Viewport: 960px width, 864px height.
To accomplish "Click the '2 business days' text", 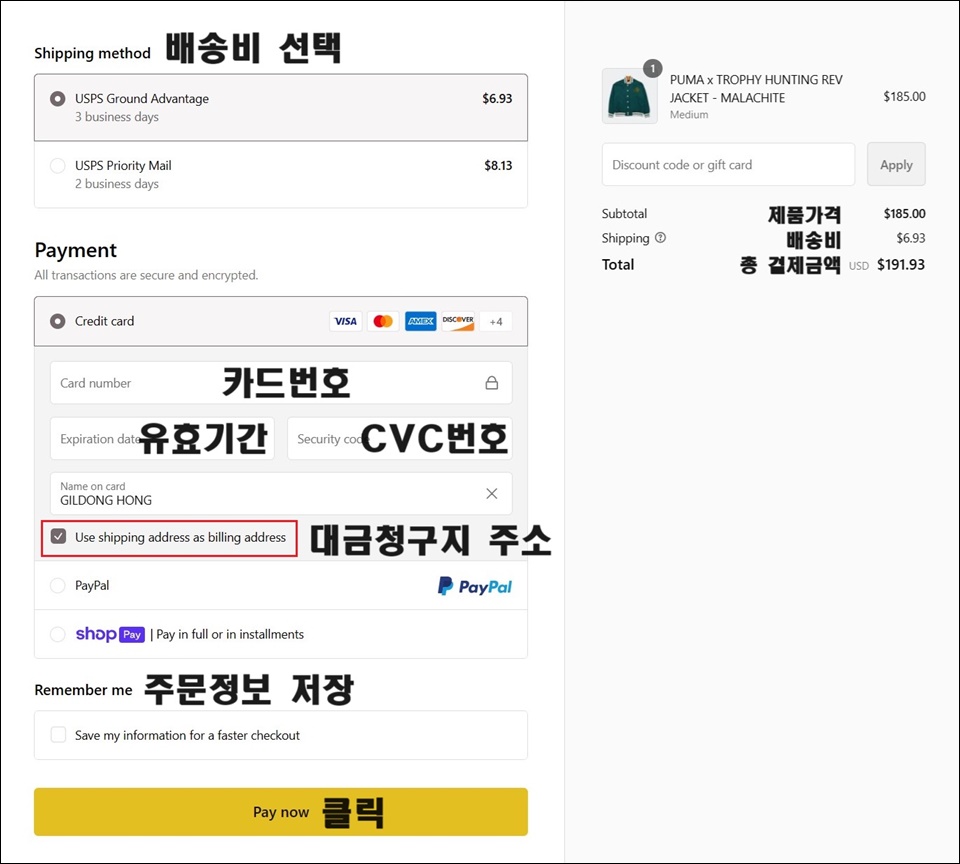I will click(117, 184).
